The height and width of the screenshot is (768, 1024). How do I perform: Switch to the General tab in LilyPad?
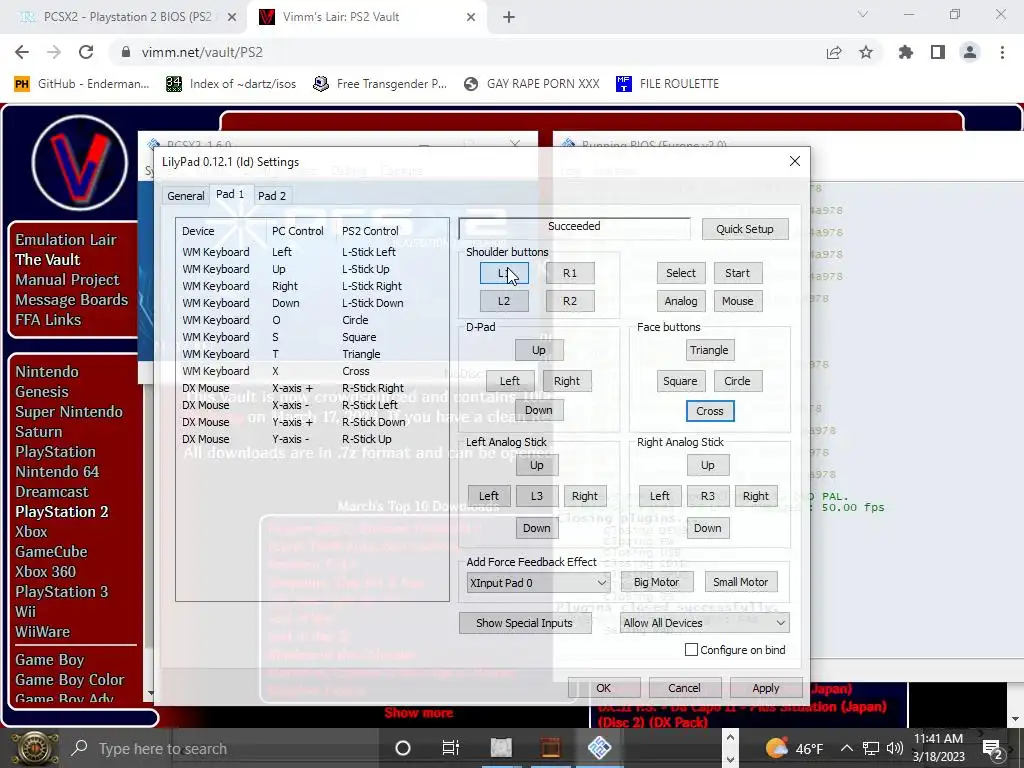pyautogui.click(x=185, y=196)
